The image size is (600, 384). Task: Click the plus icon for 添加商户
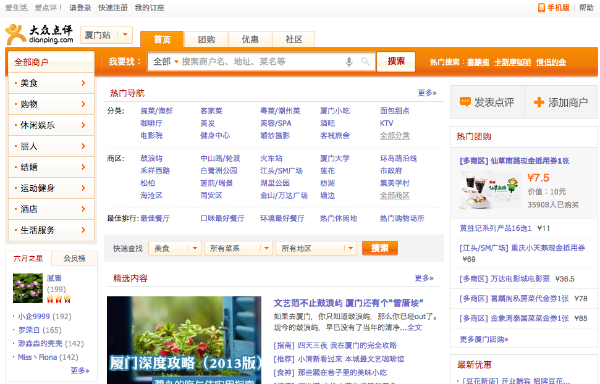(539, 102)
